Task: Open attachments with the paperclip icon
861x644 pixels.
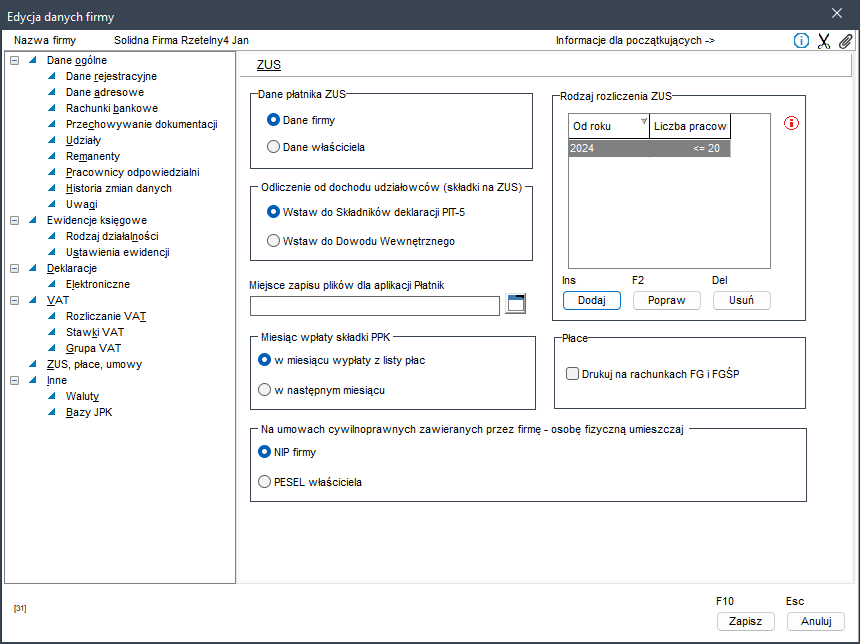Action: [x=845, y=41]
